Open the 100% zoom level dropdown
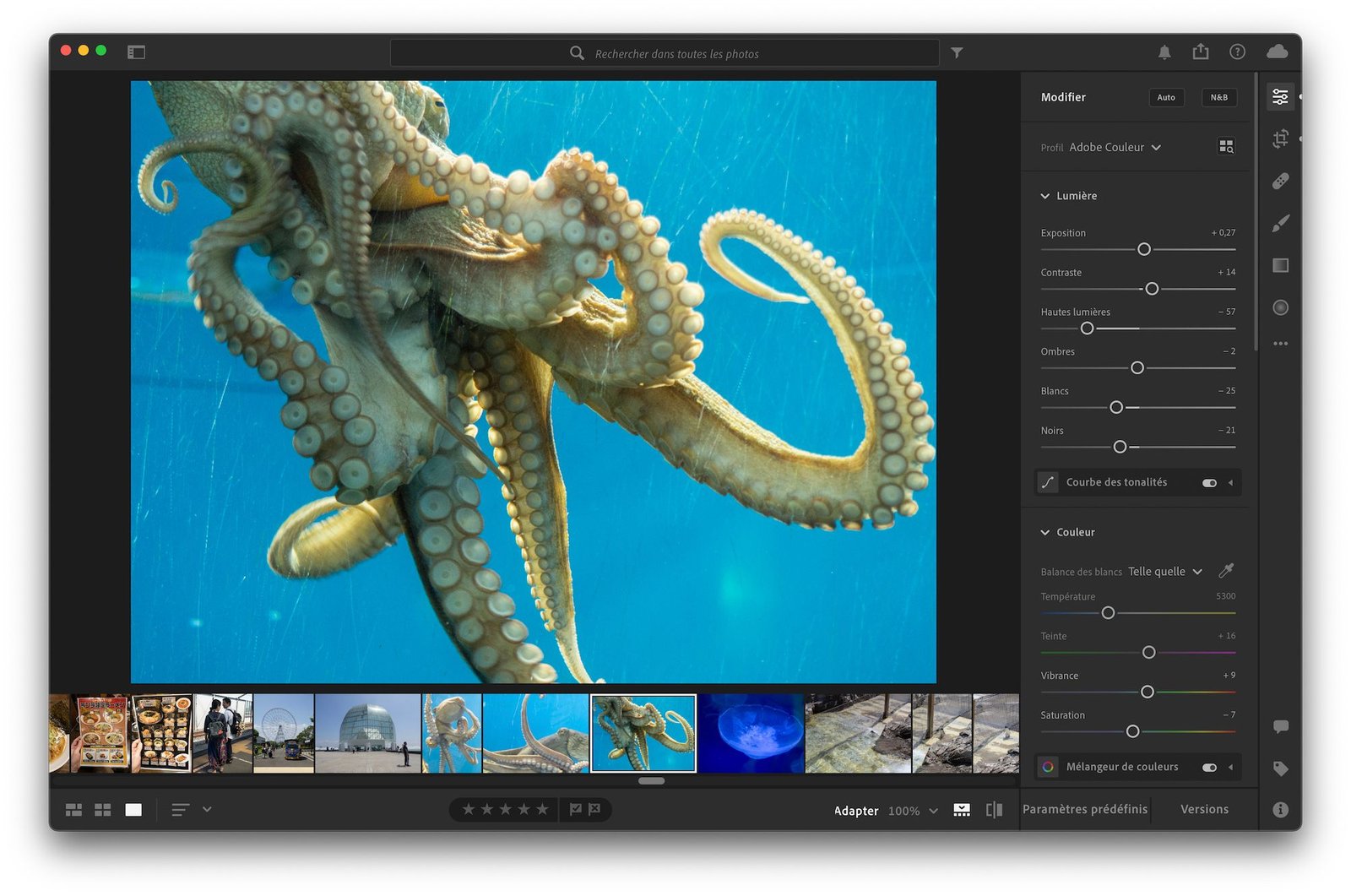Viewport: 1351px width, 896px height. (913, 811)
